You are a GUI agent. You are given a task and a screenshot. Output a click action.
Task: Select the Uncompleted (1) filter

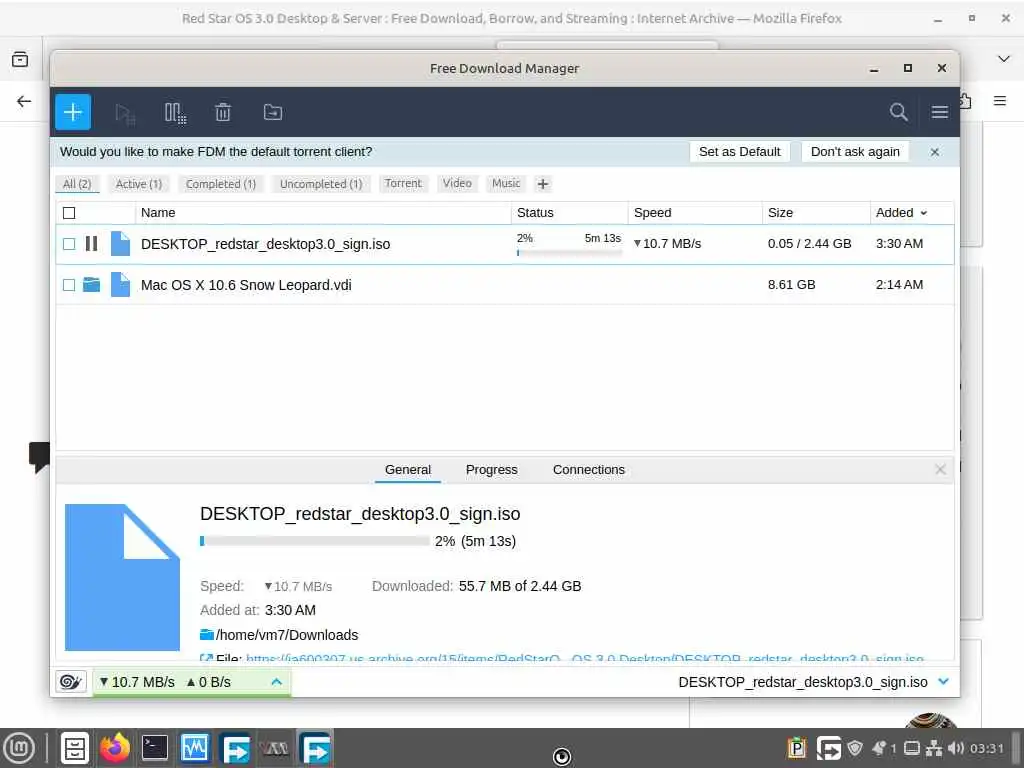click(x=321, y=184)
